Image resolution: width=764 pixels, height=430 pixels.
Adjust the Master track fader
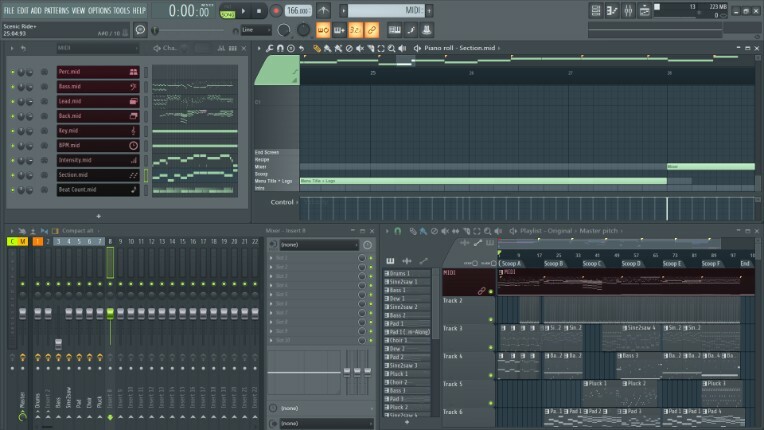coord(22,314)
